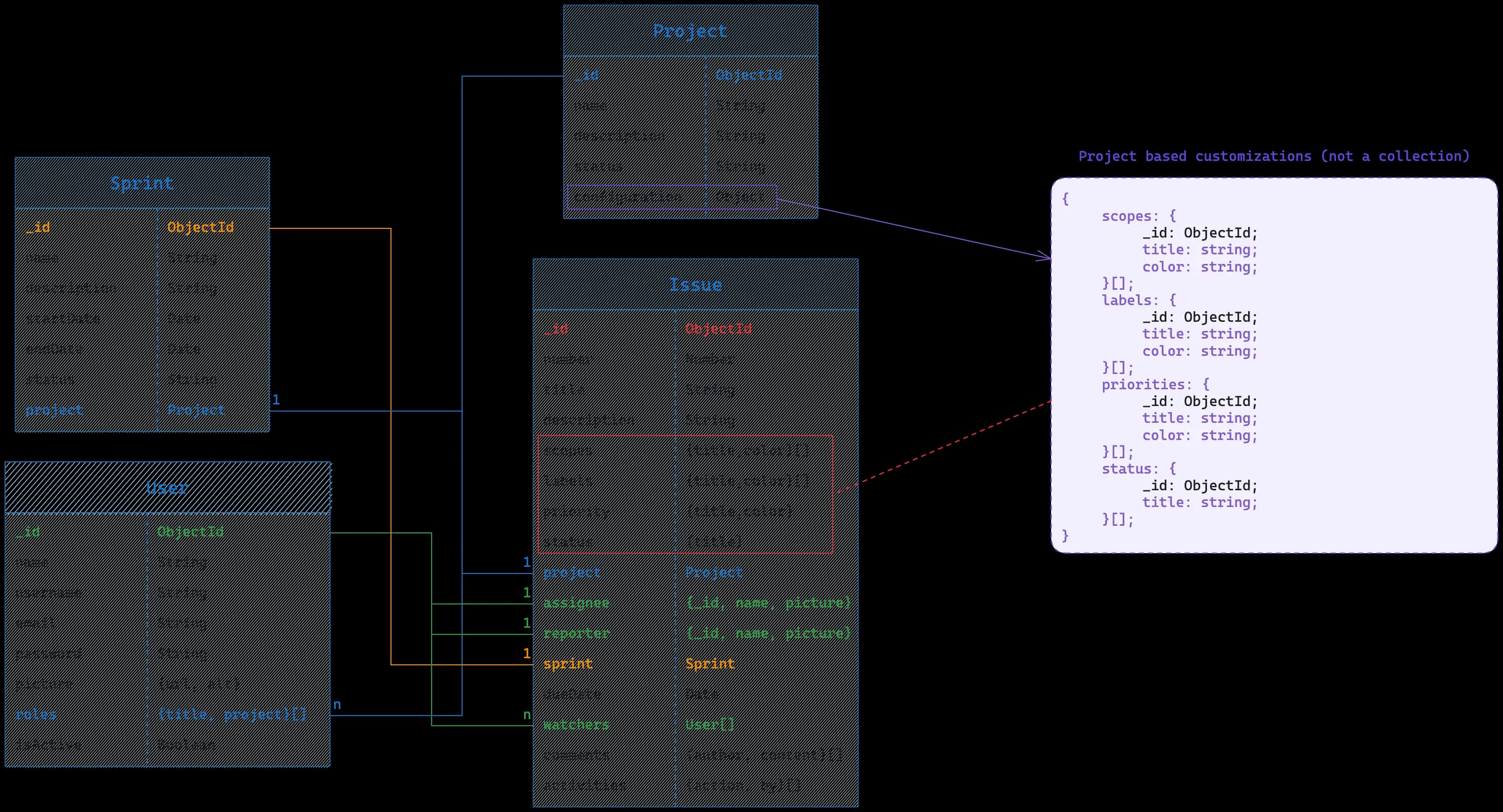Click blue 'project' field in Issue table

click(x=572, y=573)
